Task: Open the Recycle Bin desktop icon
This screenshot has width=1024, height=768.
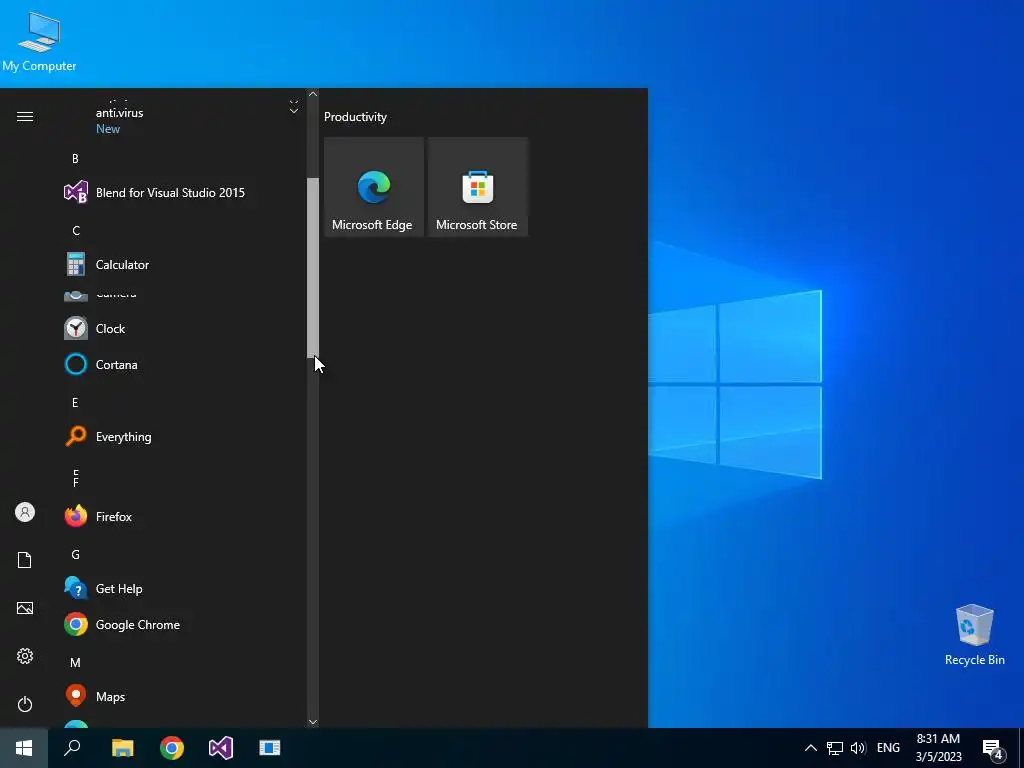Action: (x=974, y=635)
